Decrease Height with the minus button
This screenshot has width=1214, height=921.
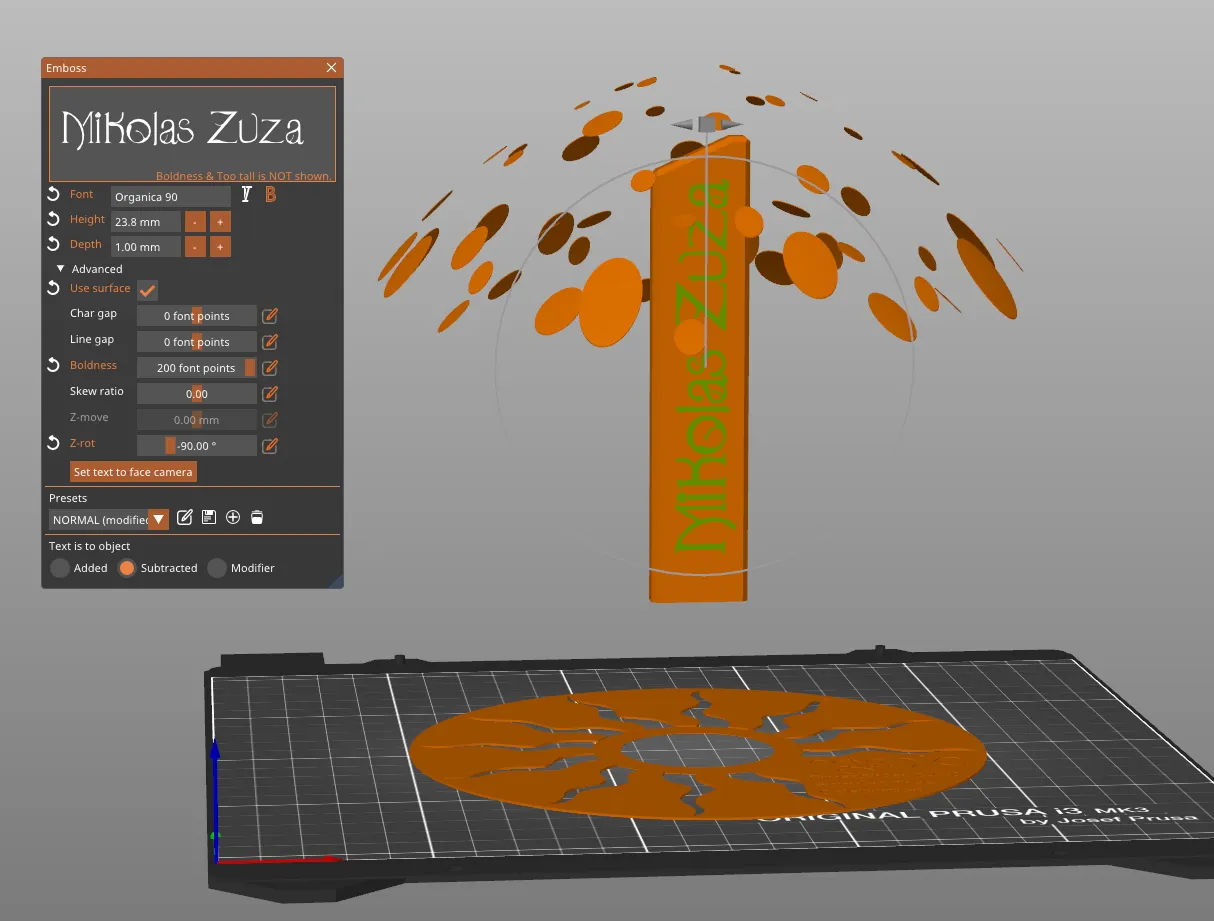point(195,222)
